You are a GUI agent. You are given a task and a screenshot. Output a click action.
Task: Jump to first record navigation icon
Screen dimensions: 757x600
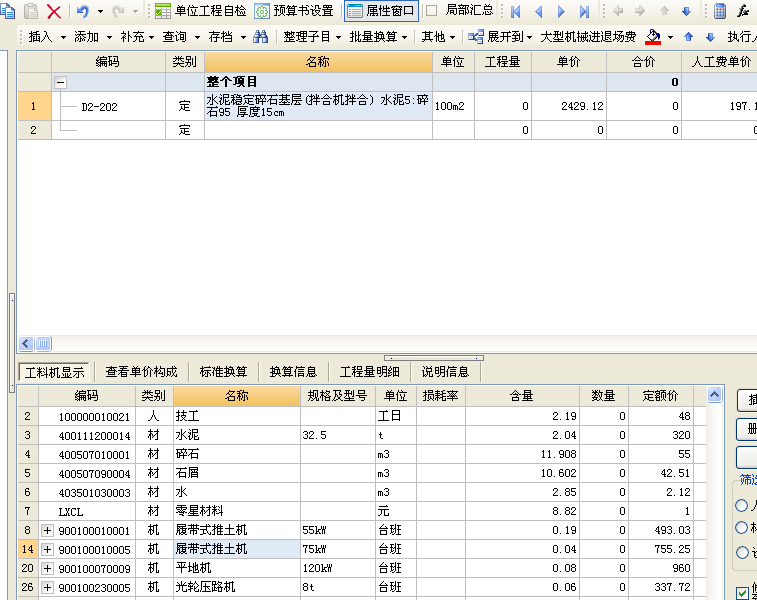point(516,11)
